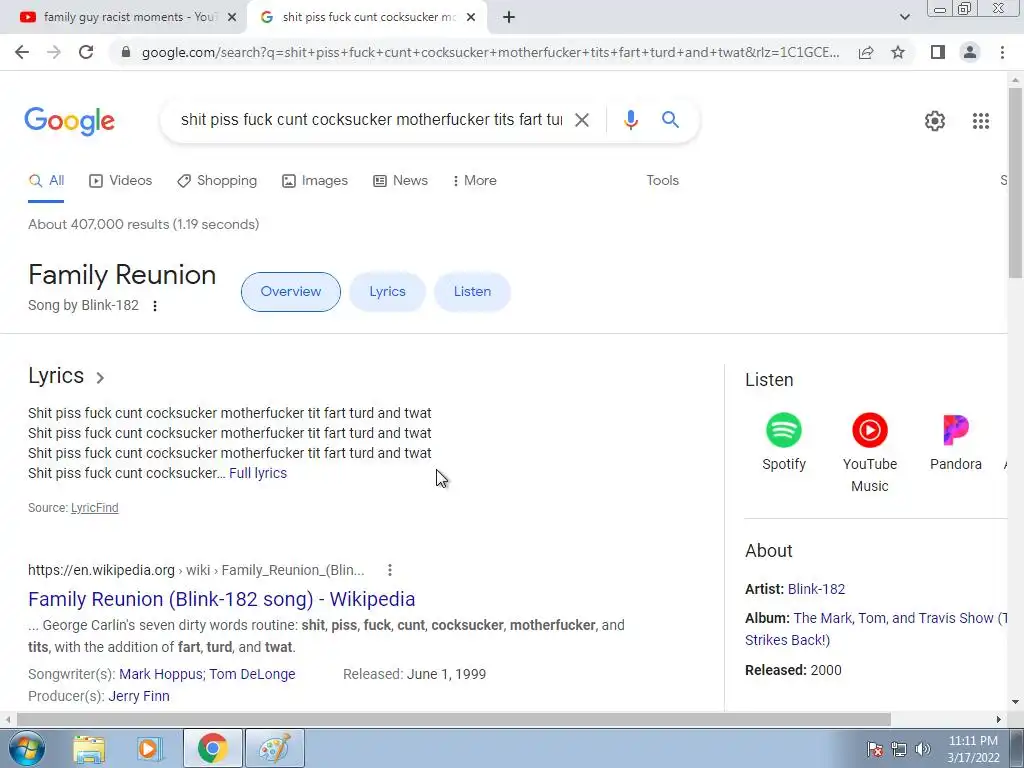Open Google settings gear icon

(935, 121)
